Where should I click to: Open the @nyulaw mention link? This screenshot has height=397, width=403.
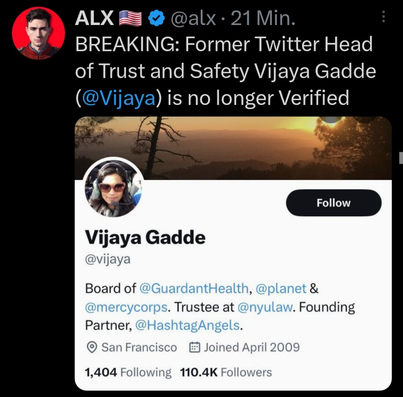[x=265, y=307]
